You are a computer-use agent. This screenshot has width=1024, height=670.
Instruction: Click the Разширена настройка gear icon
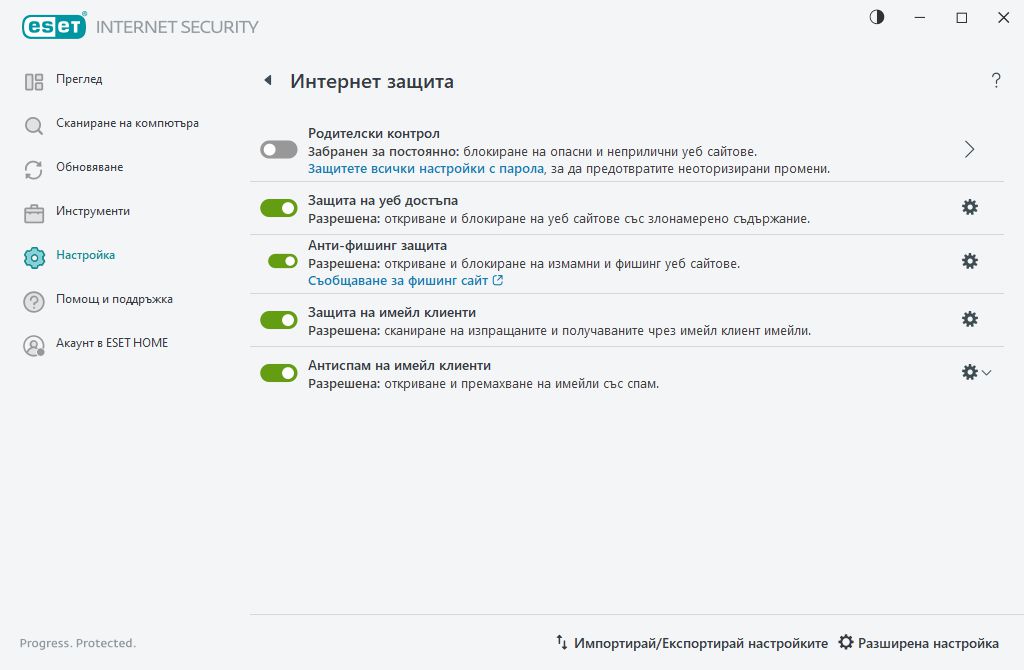click(846, 643)
